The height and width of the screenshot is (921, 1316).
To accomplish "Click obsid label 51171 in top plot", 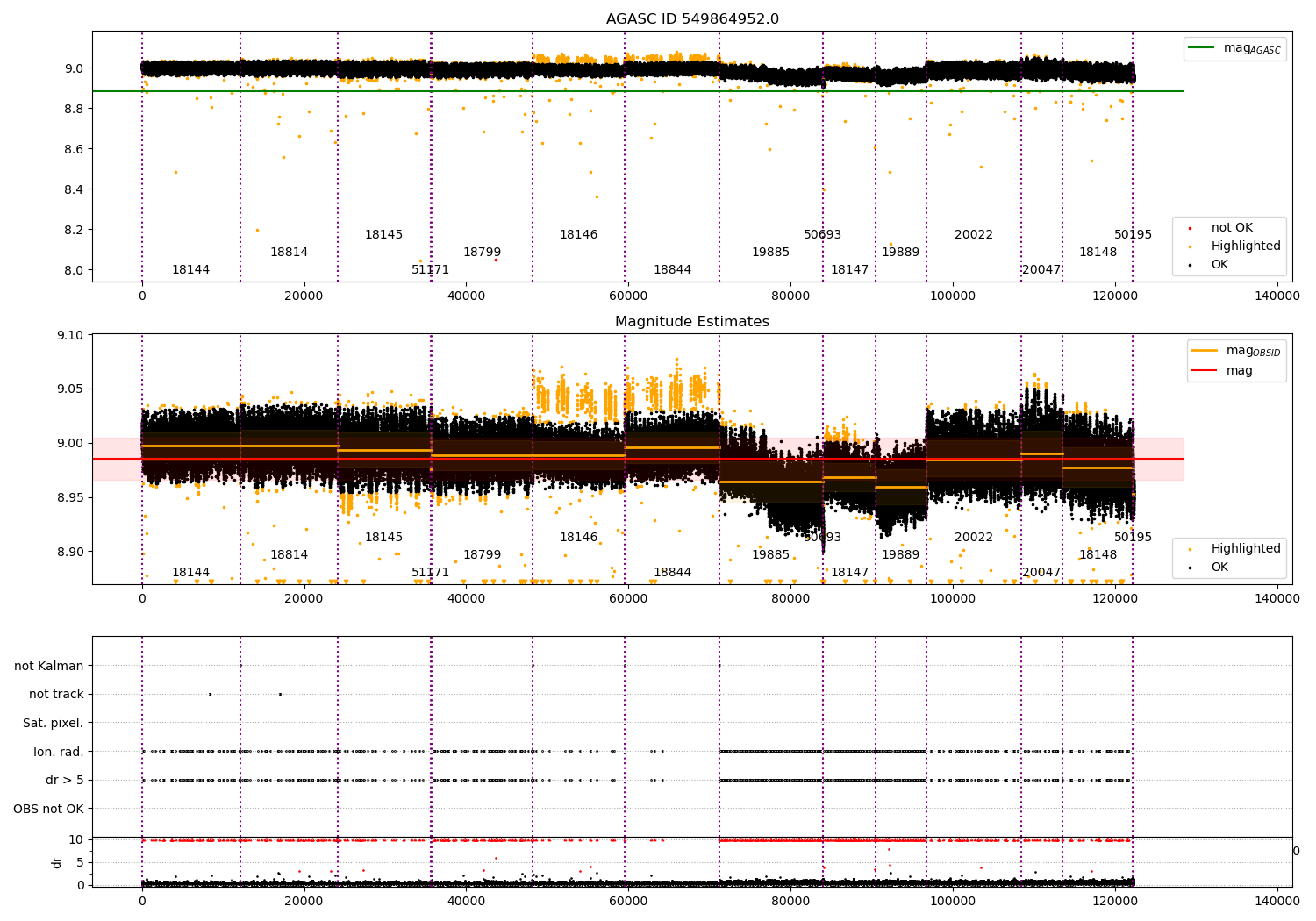I will 430,270.
